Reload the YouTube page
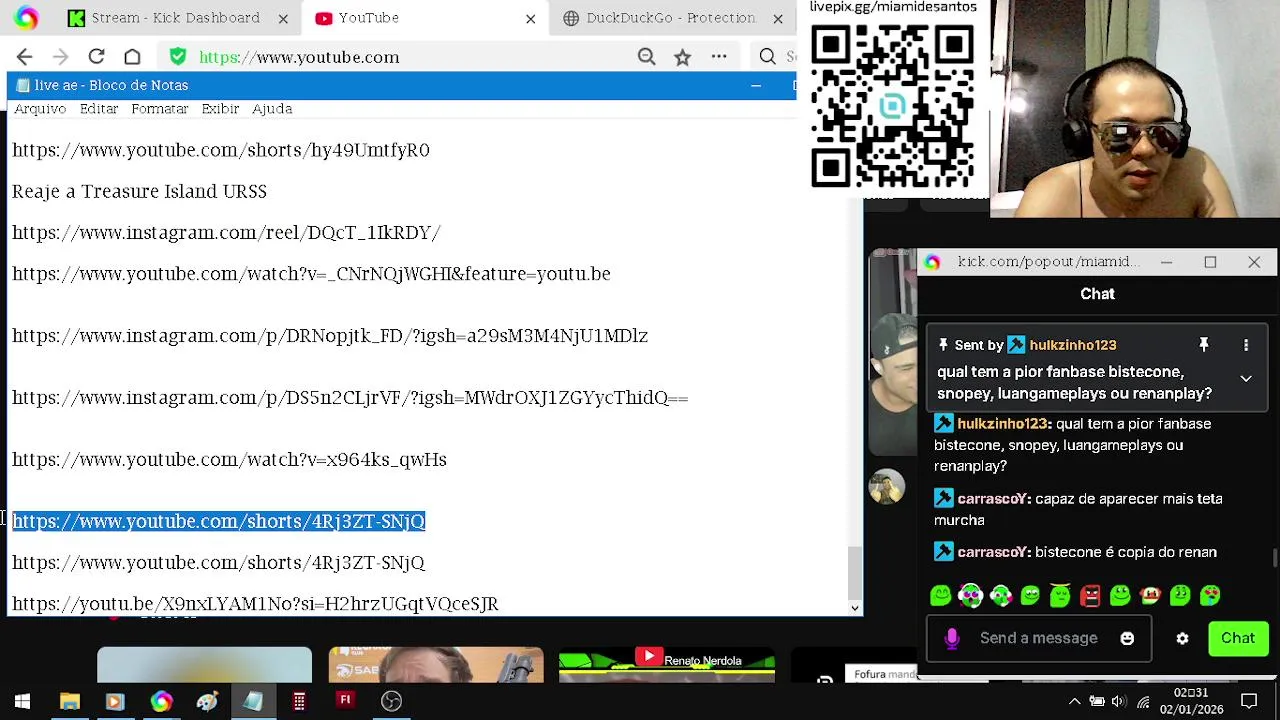Image resolution: width=1280 pixels, height=720 pixels. (x=96, y=57)
